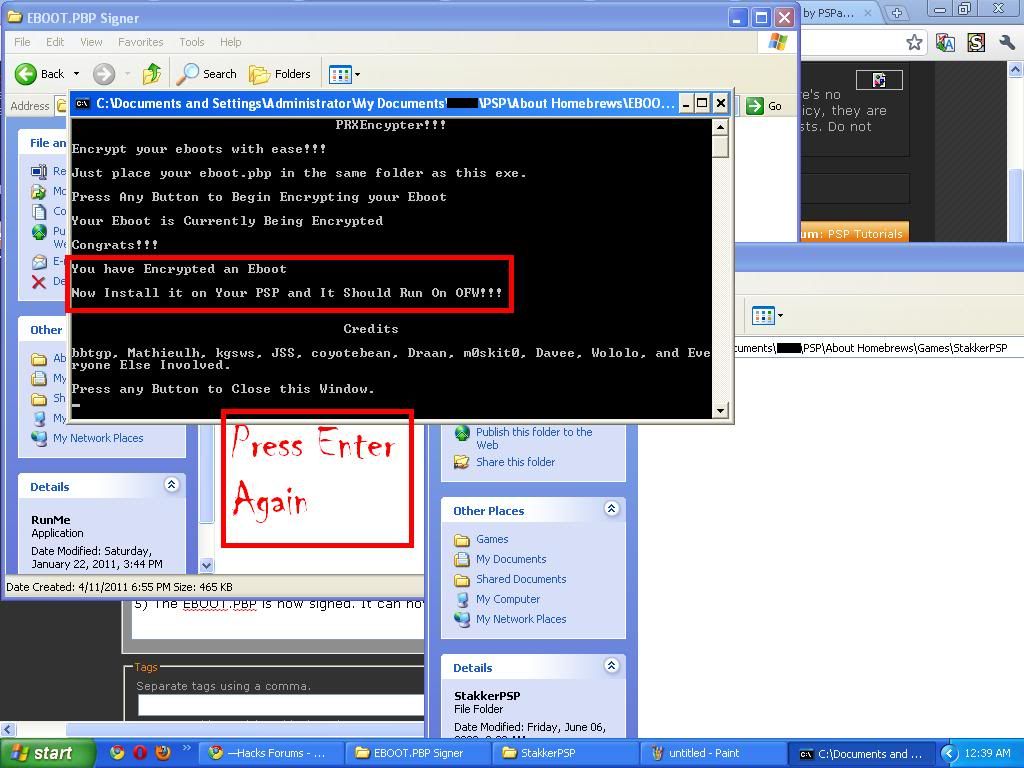Click Publish this folder to the Web
This screenshot has width=1024, height=768.
[534, 438]
